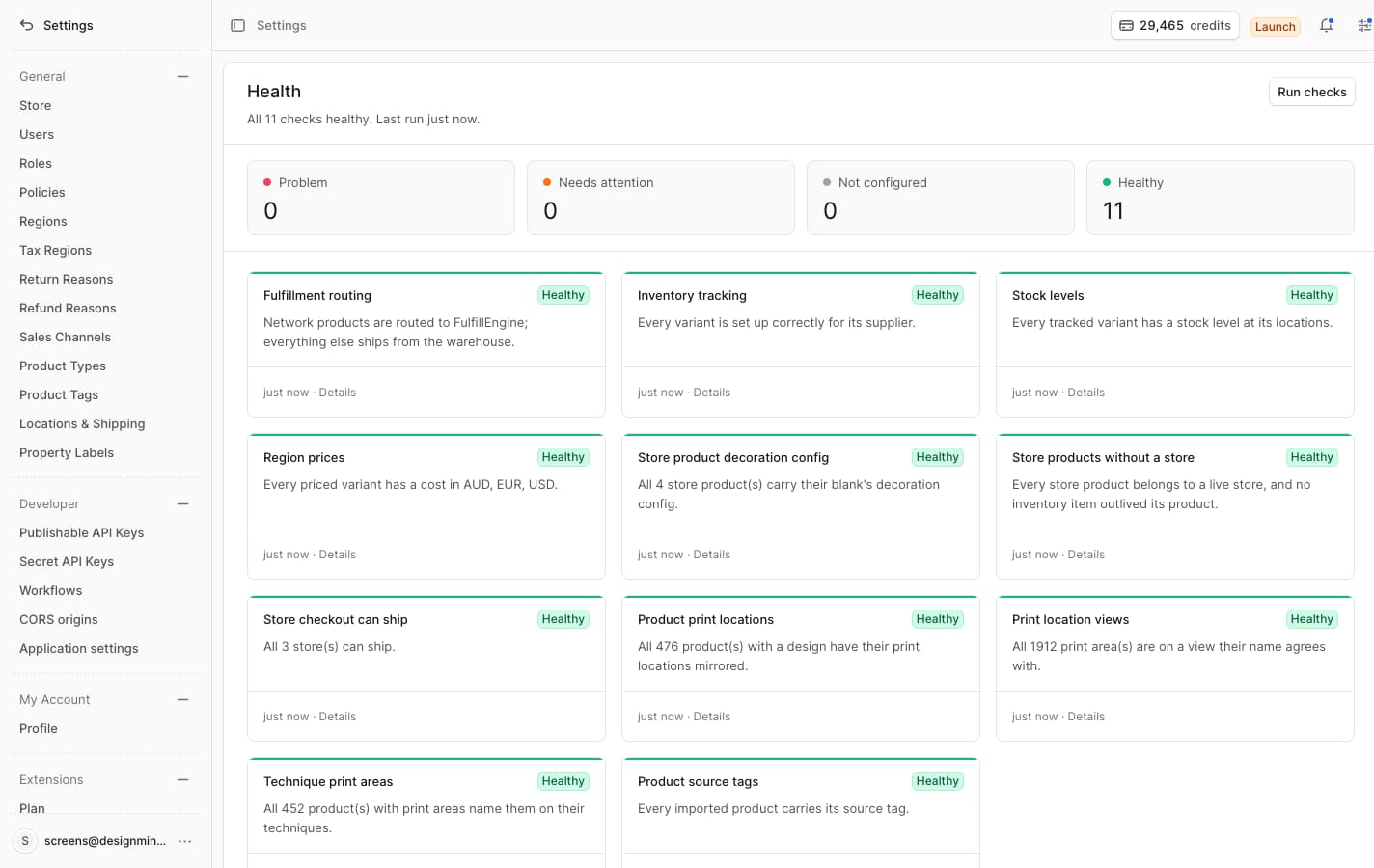Click the Launch badge button
Screen dimensions: 1374x868
point(1275,27)
